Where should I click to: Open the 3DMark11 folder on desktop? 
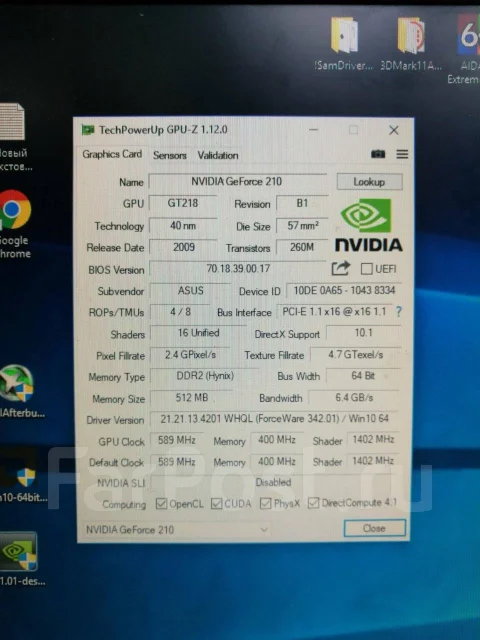[411, 44]
